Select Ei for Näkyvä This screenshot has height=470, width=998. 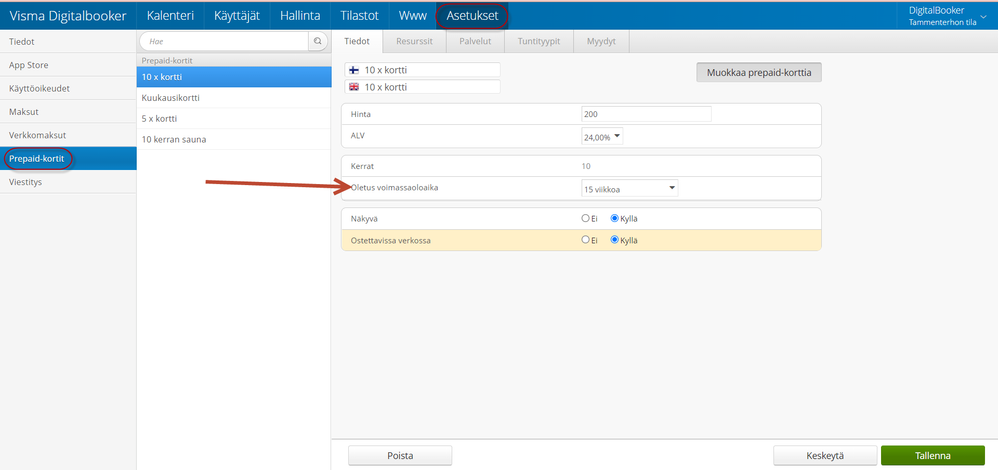click(x=586, y=218)
